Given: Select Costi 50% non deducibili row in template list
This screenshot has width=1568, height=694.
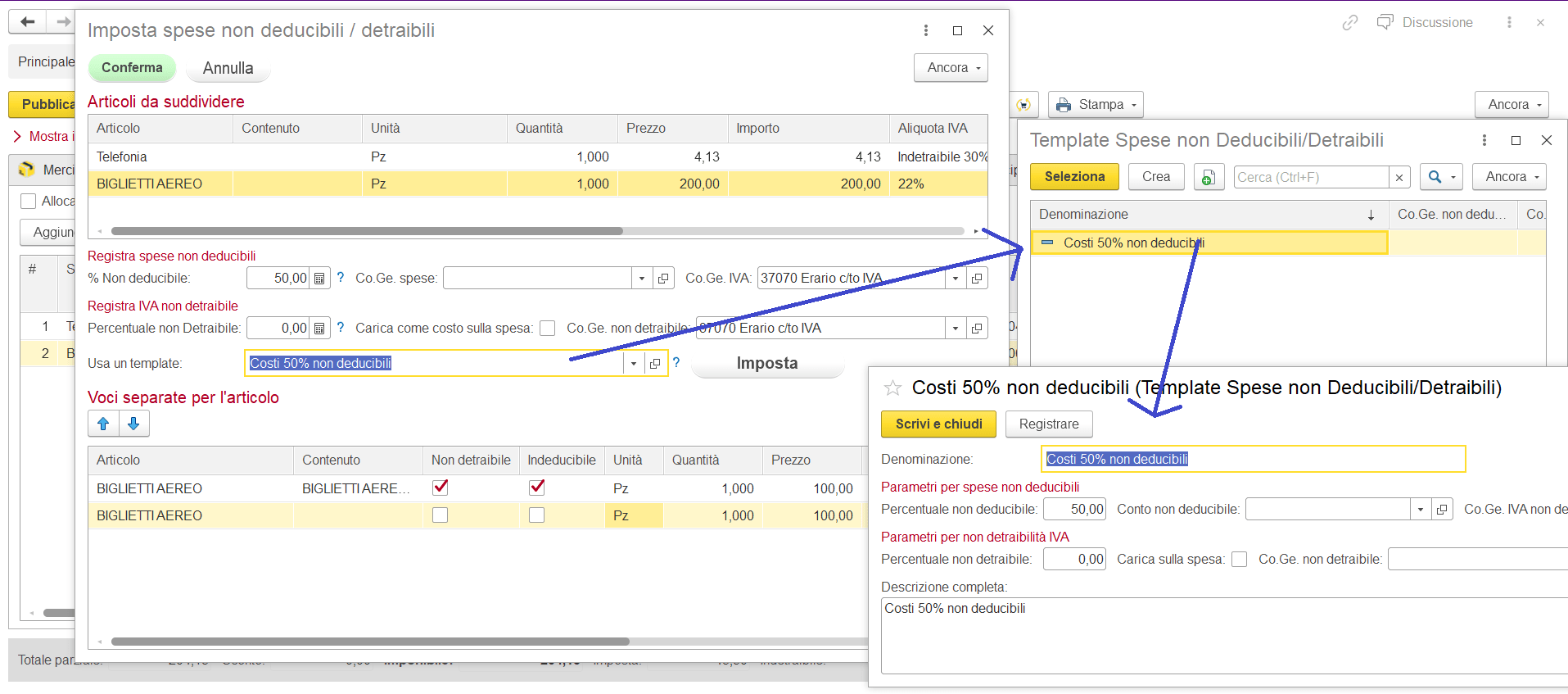Looking at the screenshot, I should (1209, 243).
